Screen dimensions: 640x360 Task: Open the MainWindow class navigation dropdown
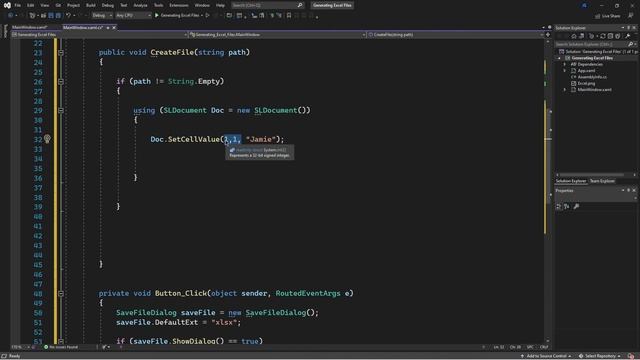[x=277, y=35]
